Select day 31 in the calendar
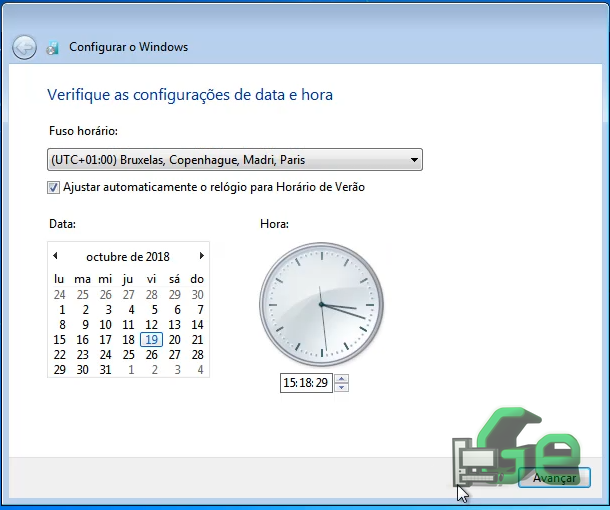This screenshot has height=510, width=610. click(105, 370)
